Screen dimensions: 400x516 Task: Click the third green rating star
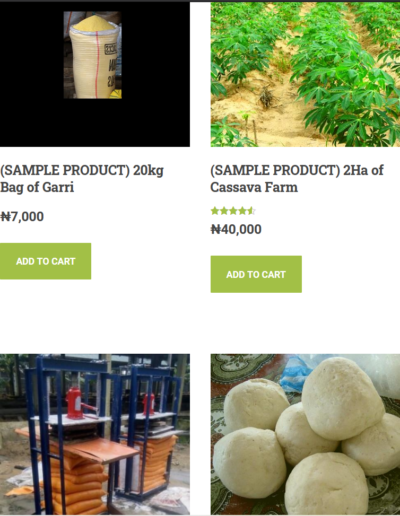pyautogui.click(x=233, y=211)
